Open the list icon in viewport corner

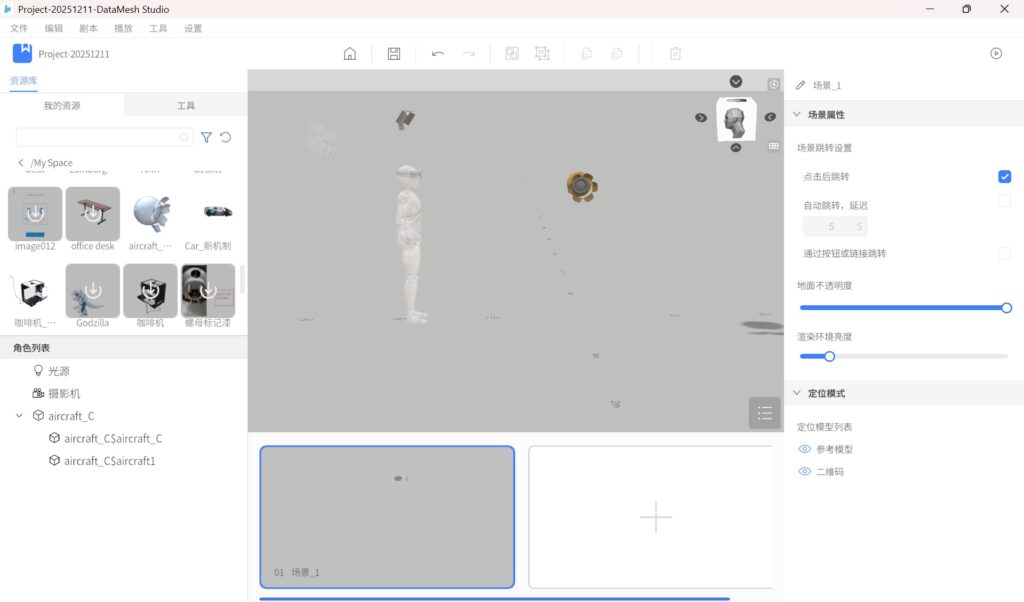coord(765,413)
